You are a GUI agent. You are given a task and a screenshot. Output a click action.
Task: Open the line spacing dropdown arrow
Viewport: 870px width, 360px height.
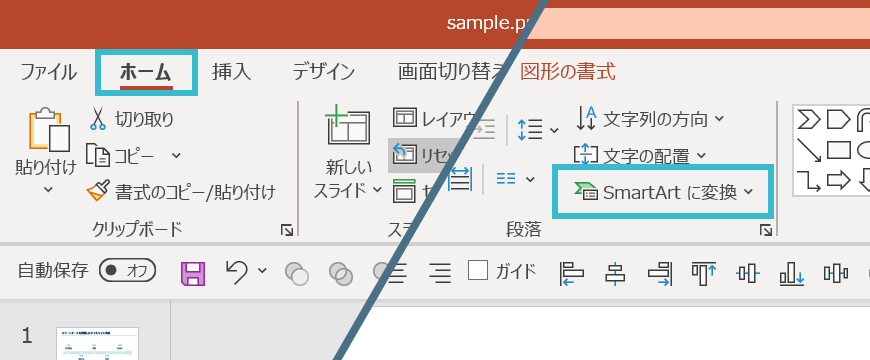pyautogui.click(x=554, y=131)
